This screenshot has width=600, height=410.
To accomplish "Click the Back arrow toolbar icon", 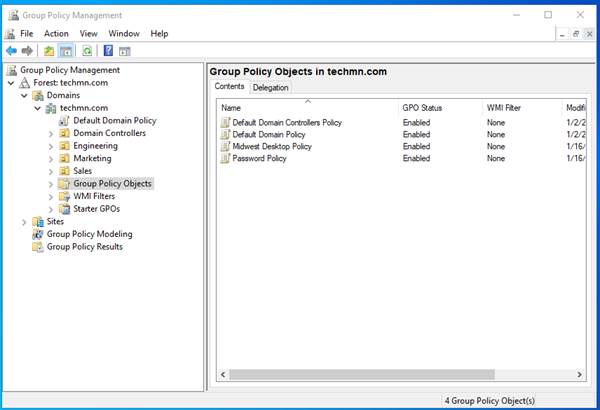I will tap(11, 51).
